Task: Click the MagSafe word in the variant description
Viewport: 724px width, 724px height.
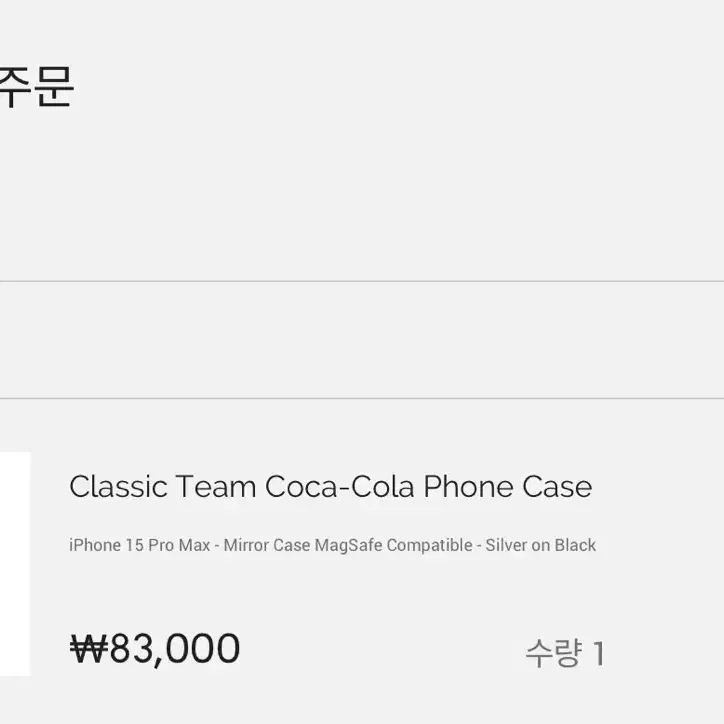Action: coord(349,545)
